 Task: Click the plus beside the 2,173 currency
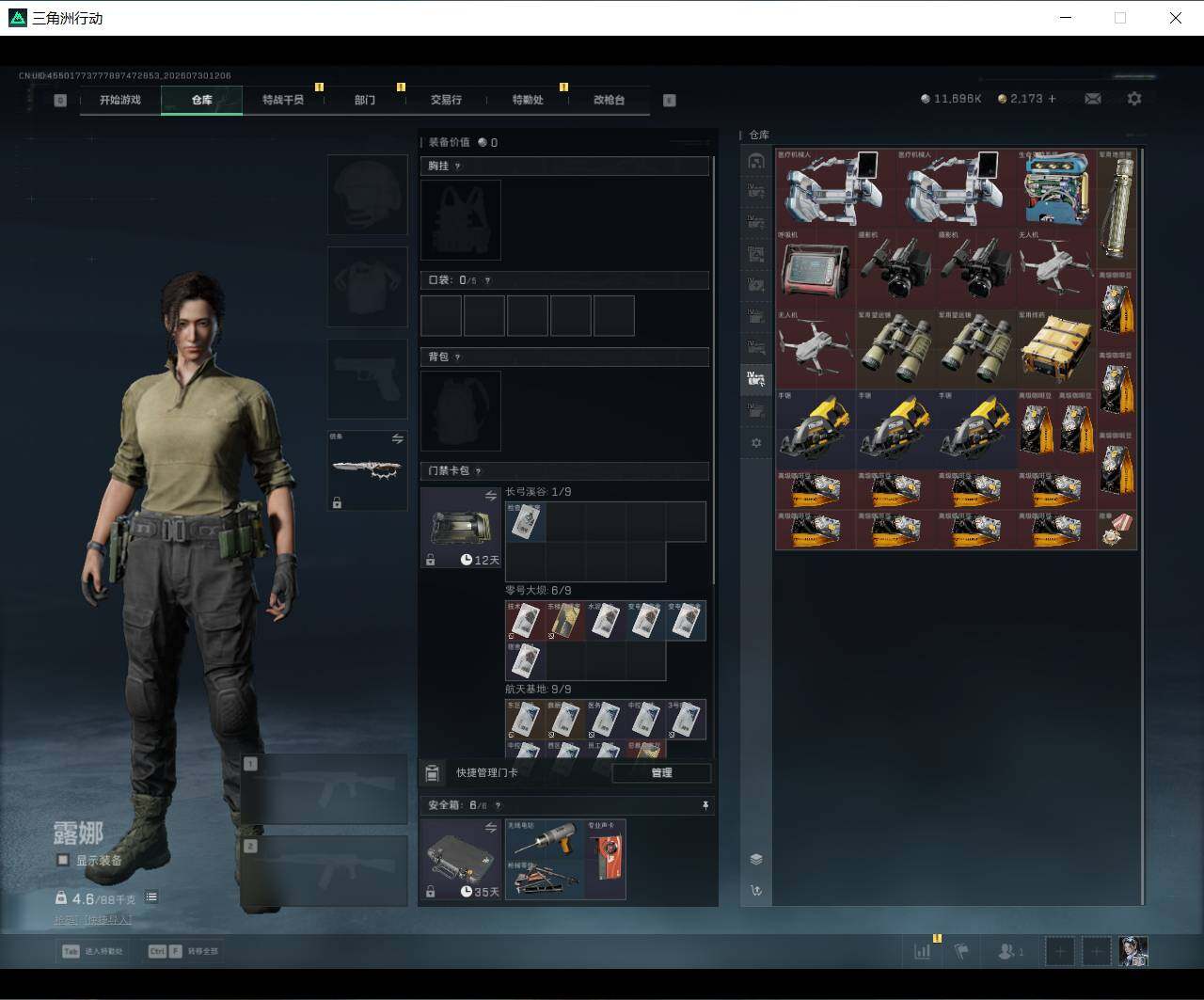point(1052,99)
